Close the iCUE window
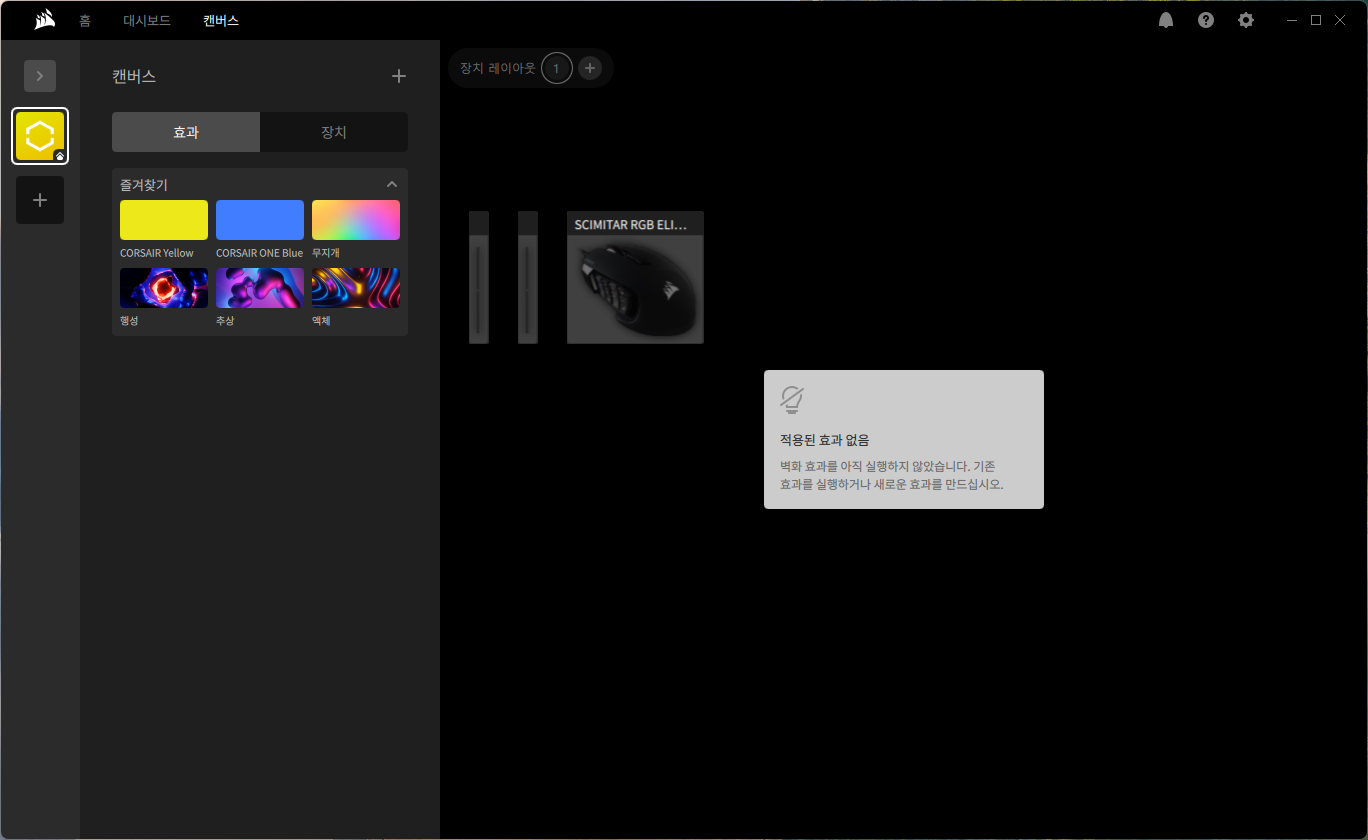The height and width of the screenshot is (840, 1368). pyautogui.click(x=1341, y=20)
